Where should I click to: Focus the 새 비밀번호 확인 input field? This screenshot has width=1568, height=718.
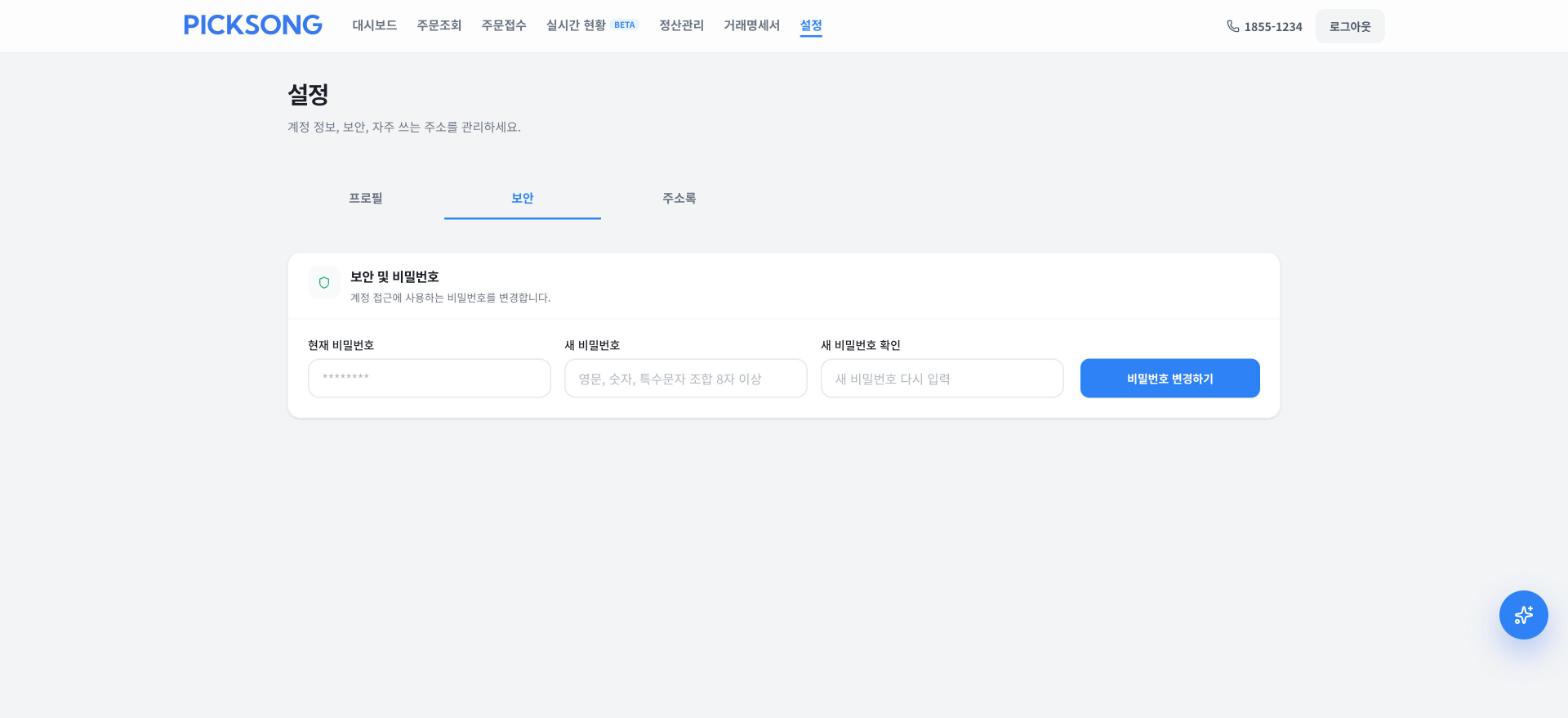pos(942,378)
